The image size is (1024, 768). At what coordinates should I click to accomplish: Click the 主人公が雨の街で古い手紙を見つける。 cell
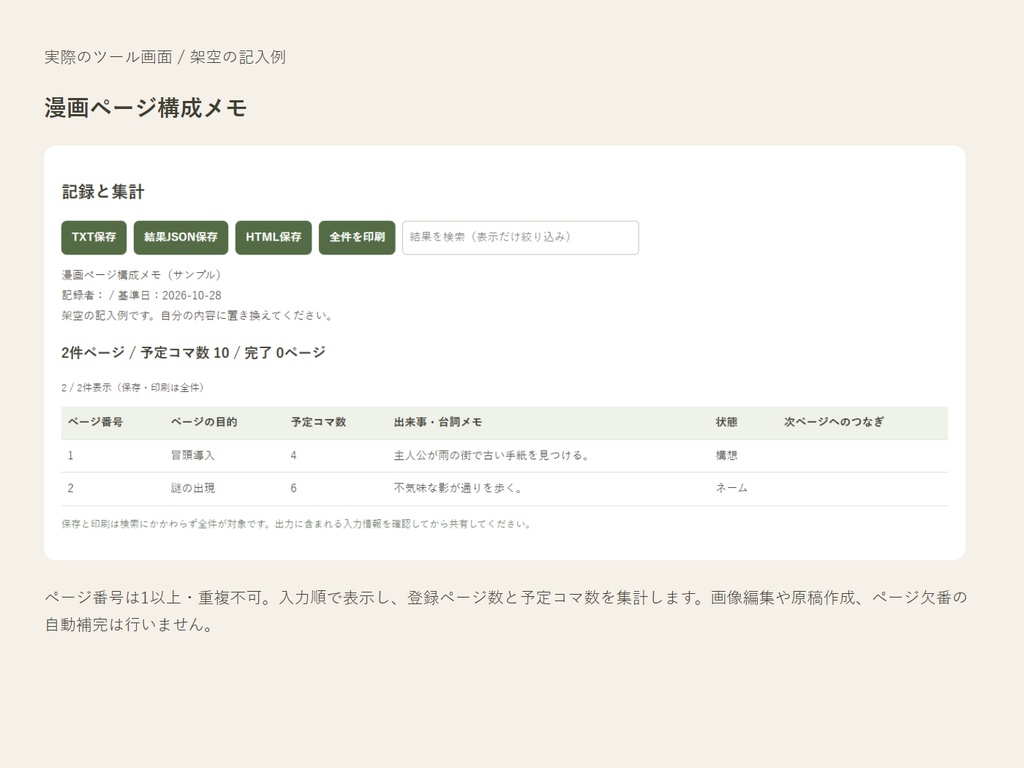click(x=492, y=455)
